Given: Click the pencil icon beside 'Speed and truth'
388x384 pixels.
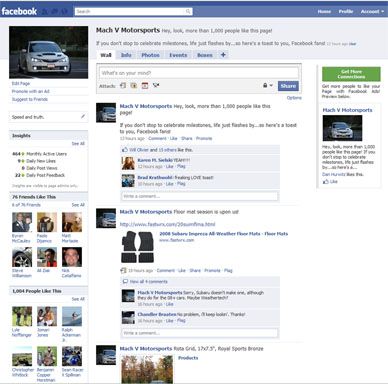Looking at the screenshot, I should pos(83,116).
